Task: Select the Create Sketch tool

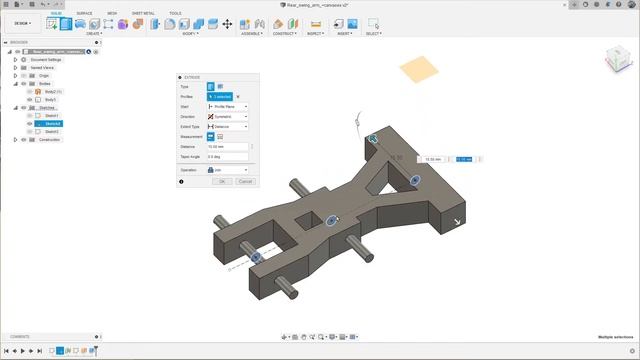Action: point(52,24)
